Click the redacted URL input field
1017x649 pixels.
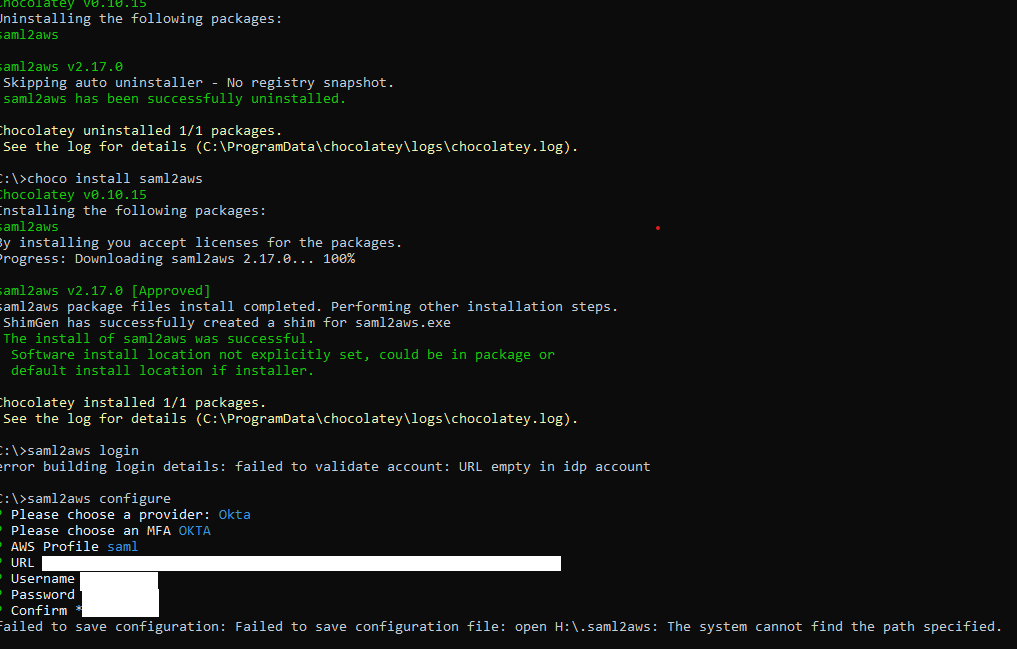tap(300, 562)
